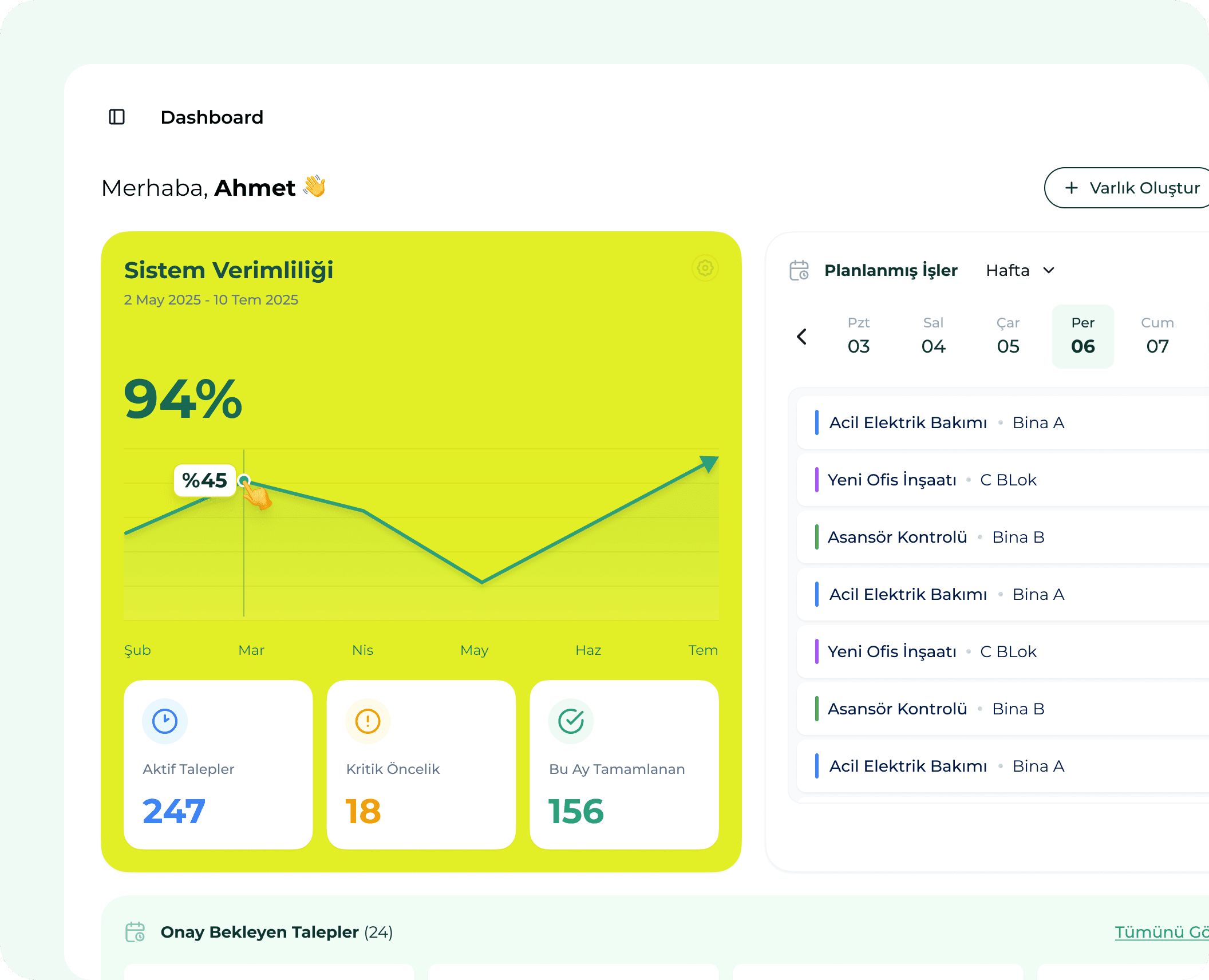
Task: Click the chart data point at %45
Action: [x=244, y=480]
